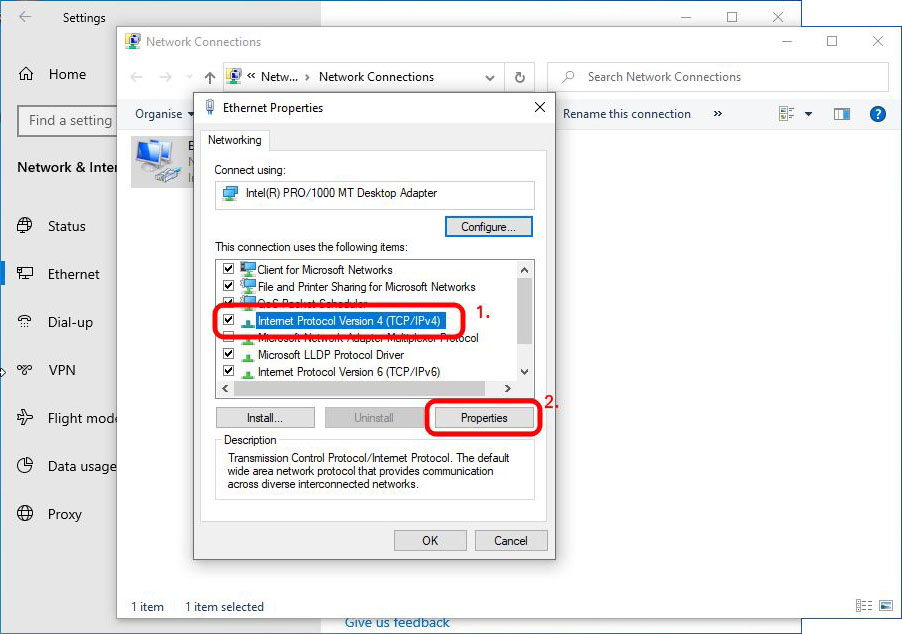Select the Networking tab
This screenshot has width=902, height=634.
(235, 140)
